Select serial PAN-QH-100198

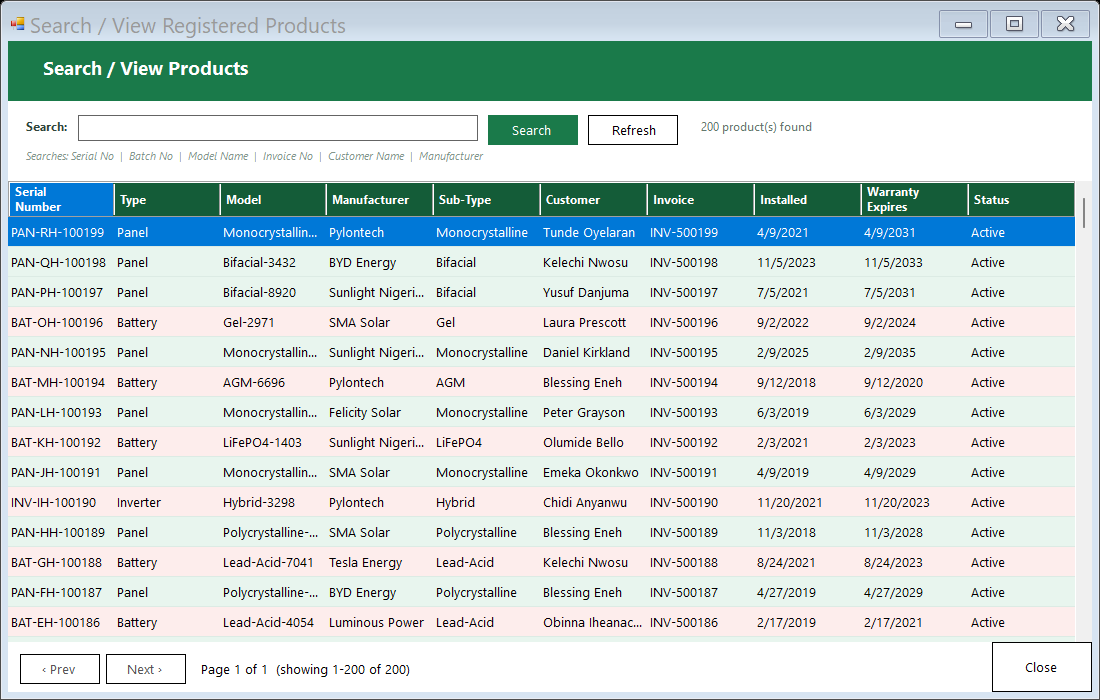[58, 262]
